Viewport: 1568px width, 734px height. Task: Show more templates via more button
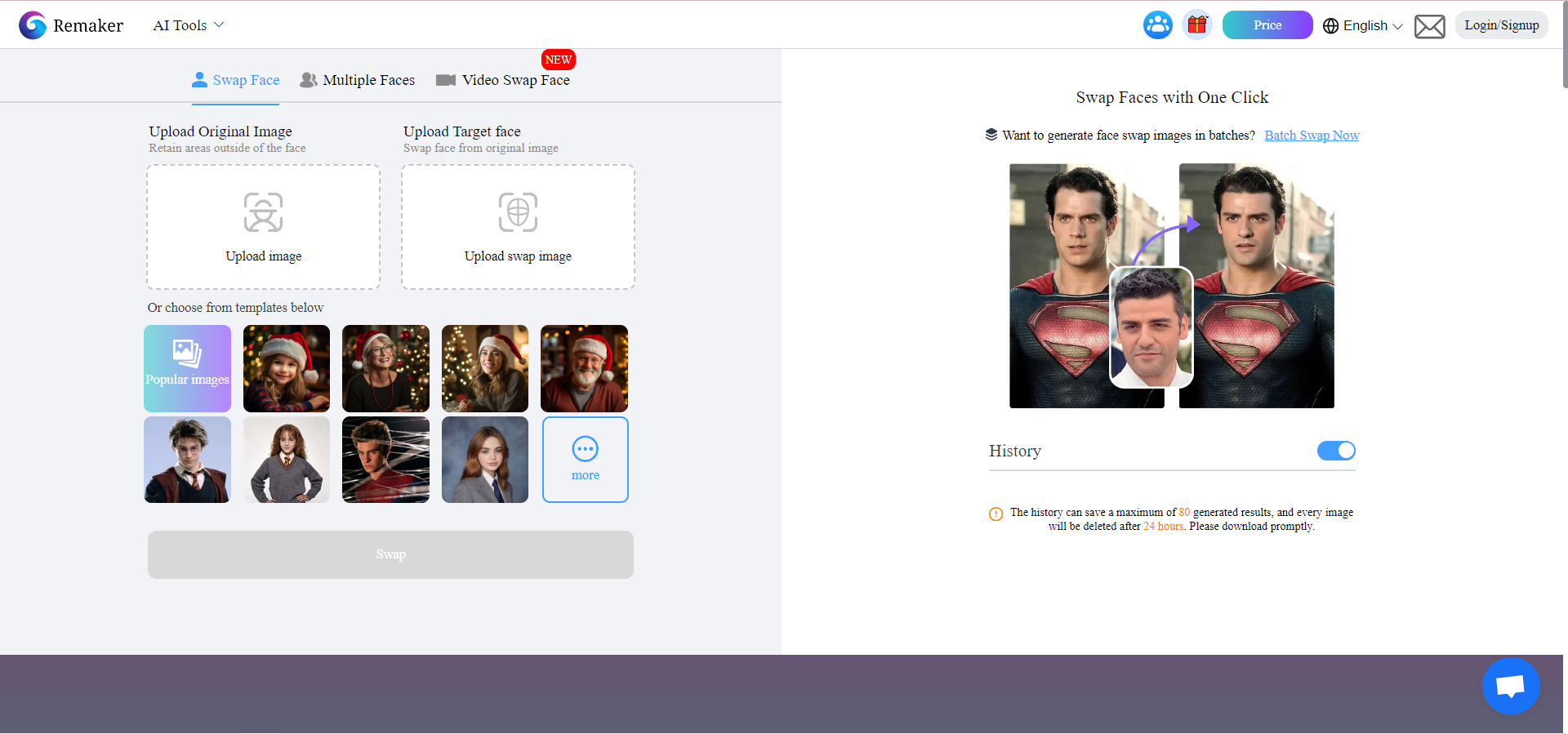pos(585,460)
